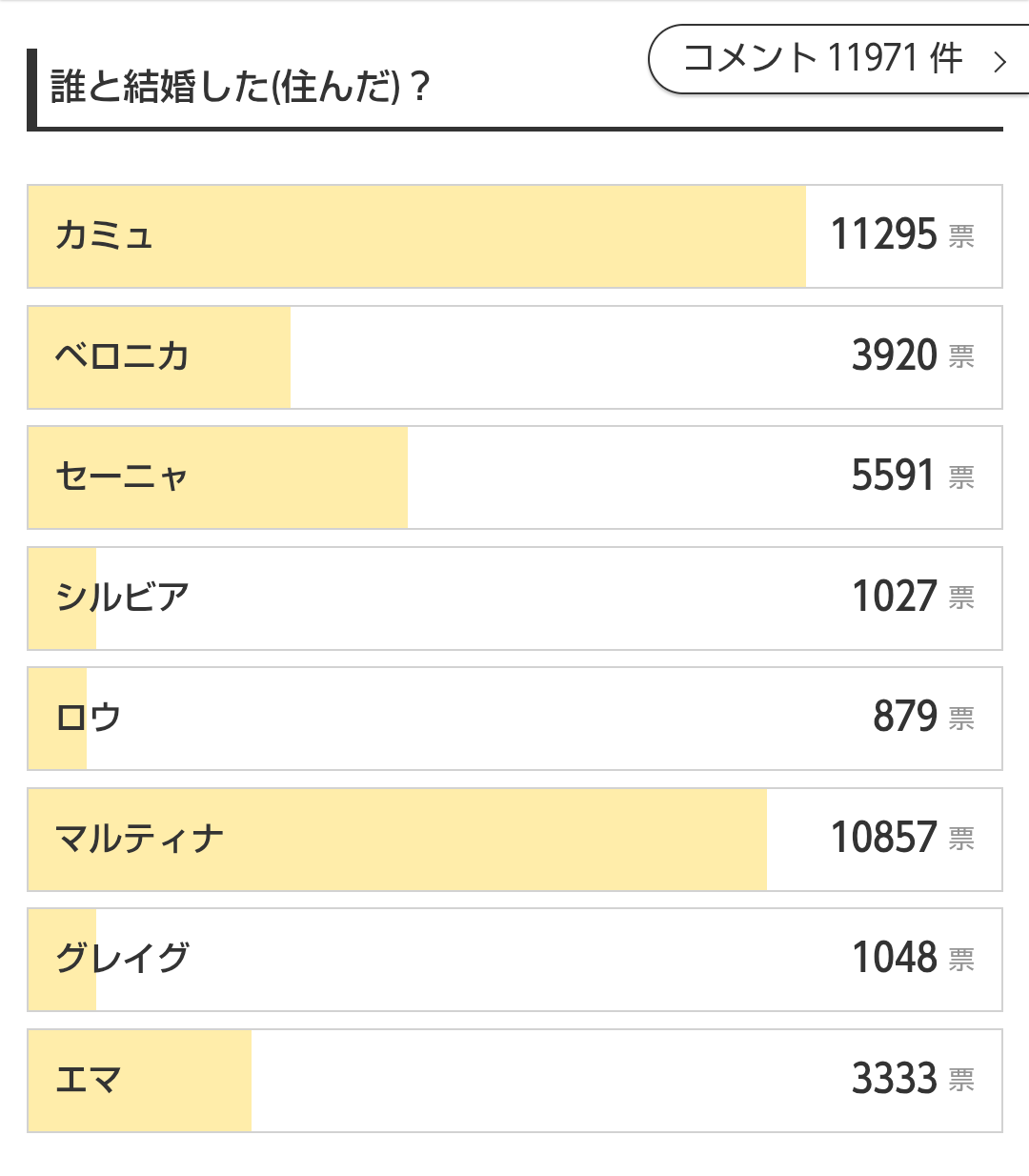Choose the ロウ answer label
The height and width of the screenshot is (1176, 1029).
tap(89, 718)
